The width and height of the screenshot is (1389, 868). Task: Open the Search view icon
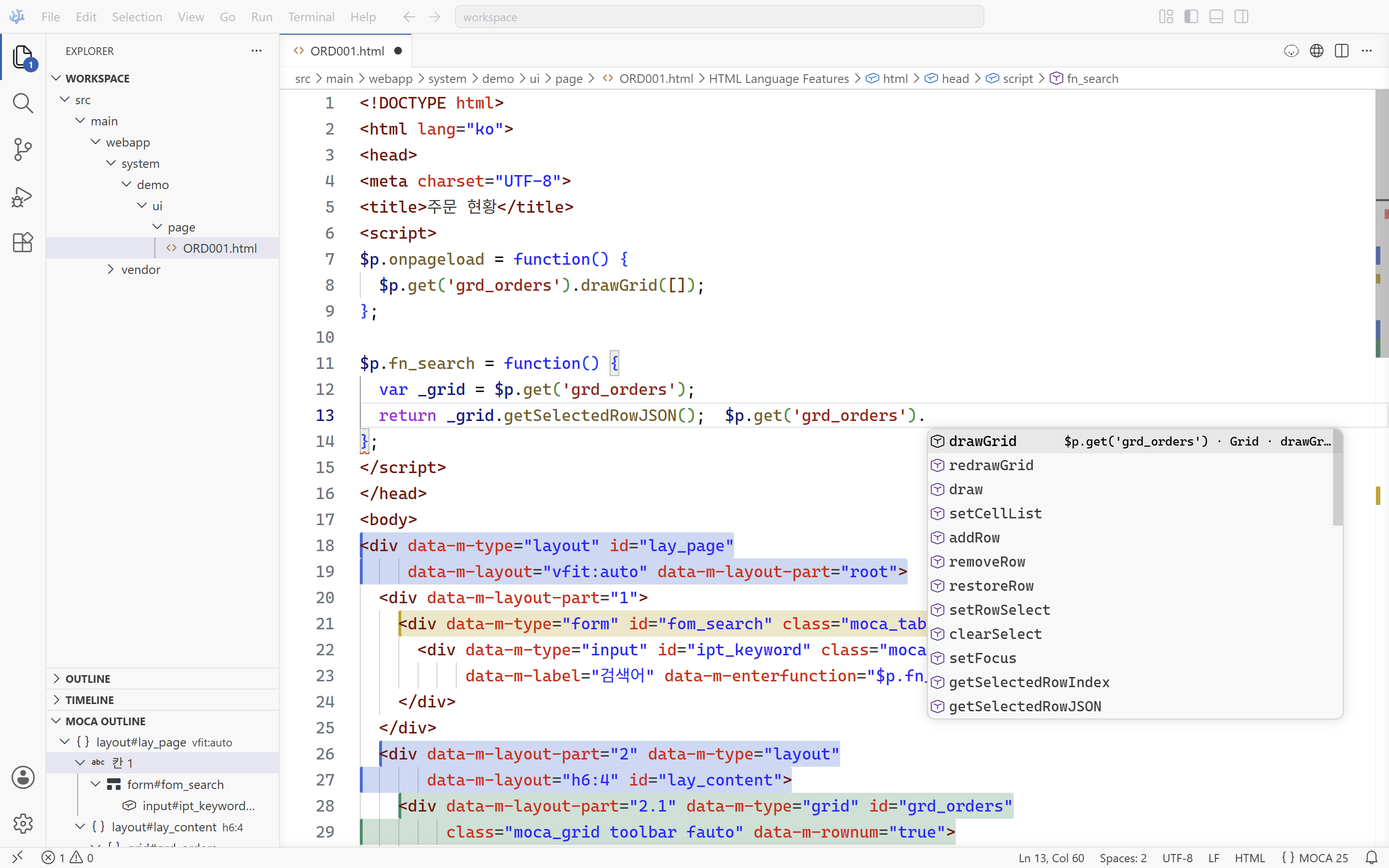pyautogui.click(x=23, y=103)
